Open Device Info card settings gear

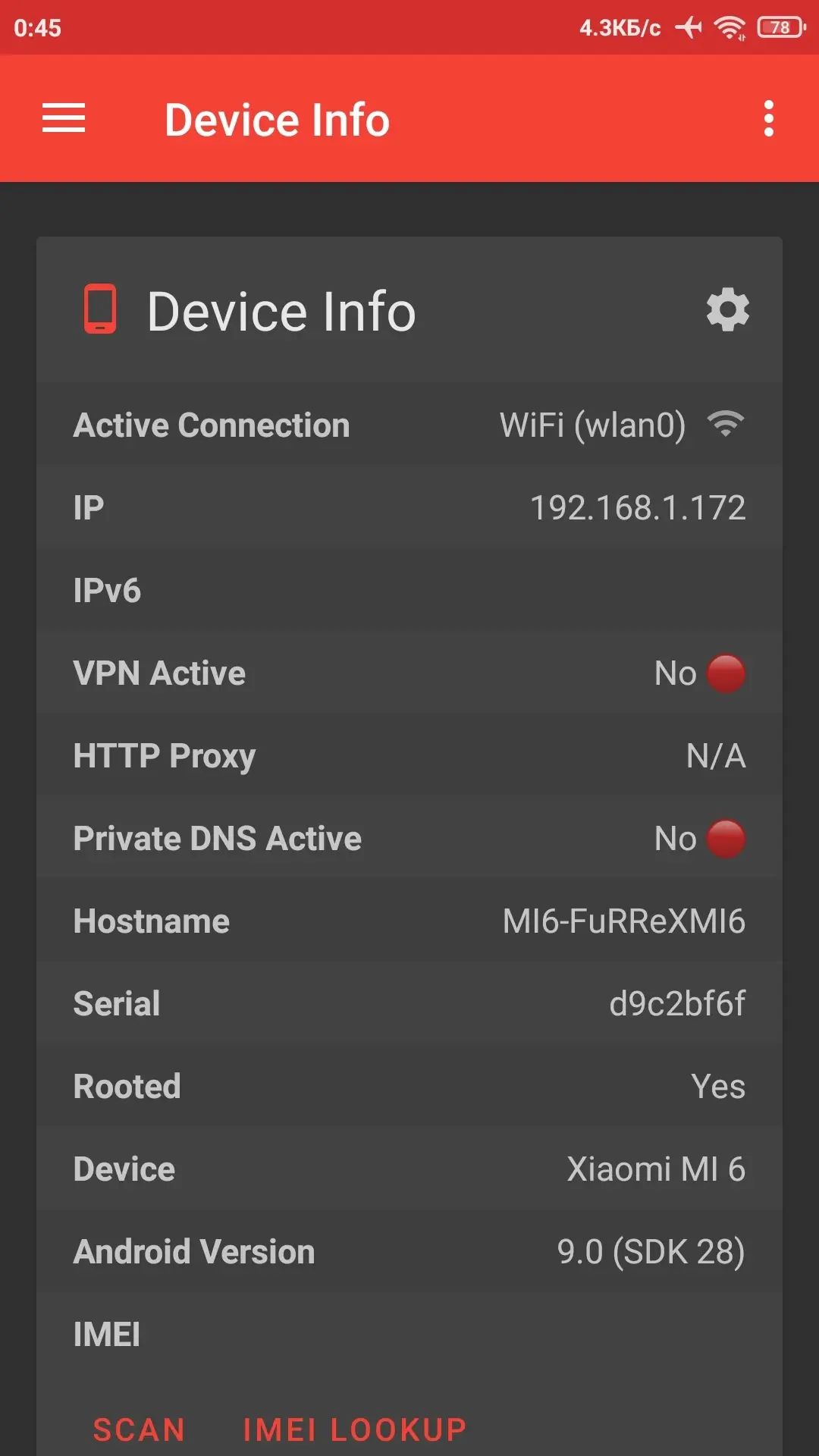pos(728,309)
